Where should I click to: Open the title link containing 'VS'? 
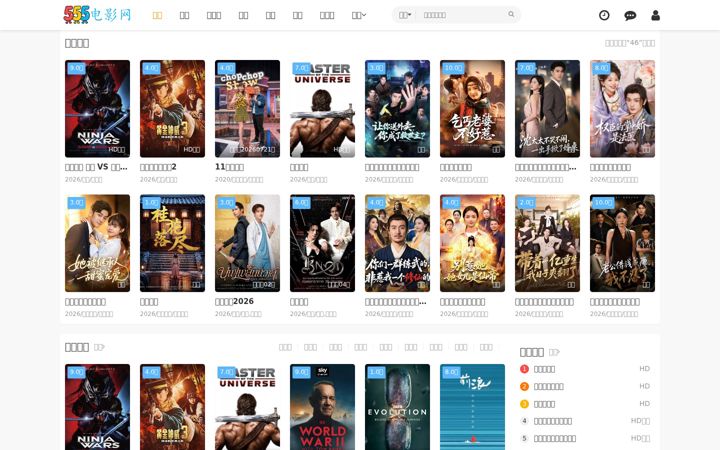click(96, 167)
